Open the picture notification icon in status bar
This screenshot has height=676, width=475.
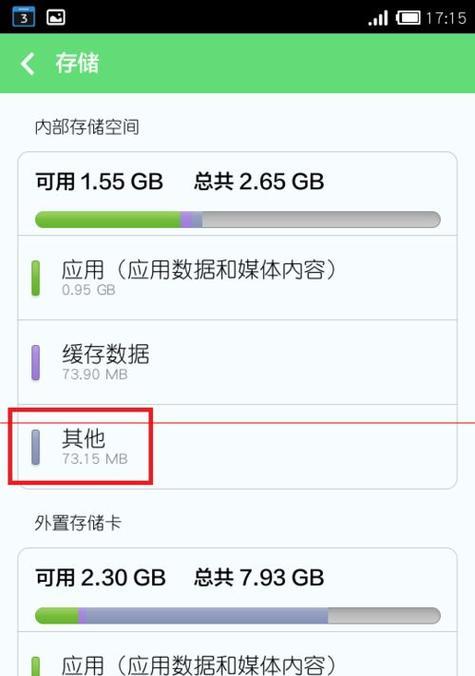pos(56,17)
